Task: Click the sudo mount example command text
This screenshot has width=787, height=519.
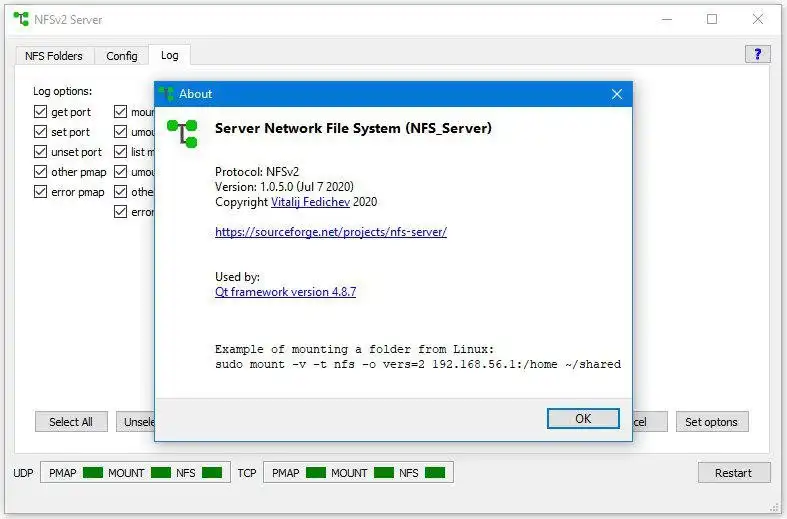Action: [418, 364]
